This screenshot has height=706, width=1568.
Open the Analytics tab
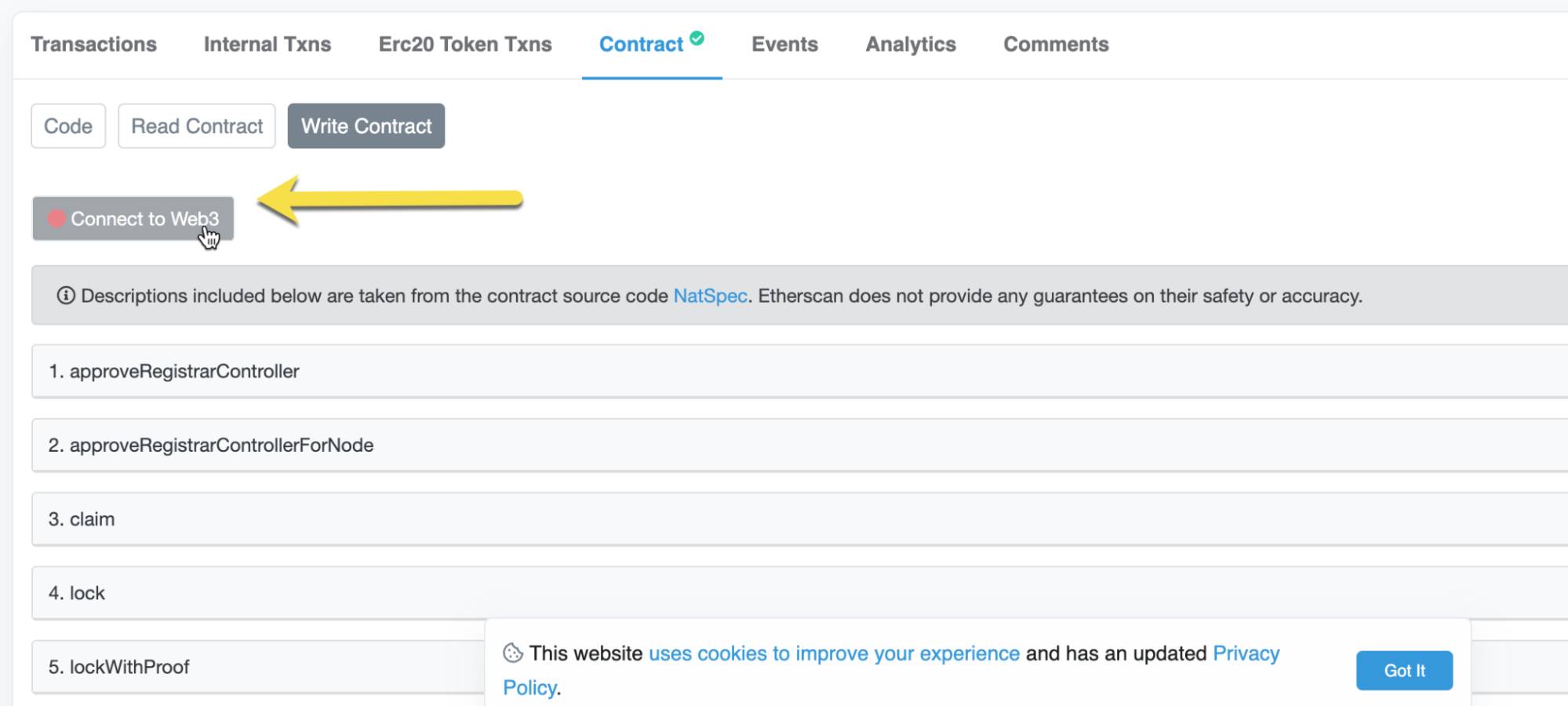point(911,45)
